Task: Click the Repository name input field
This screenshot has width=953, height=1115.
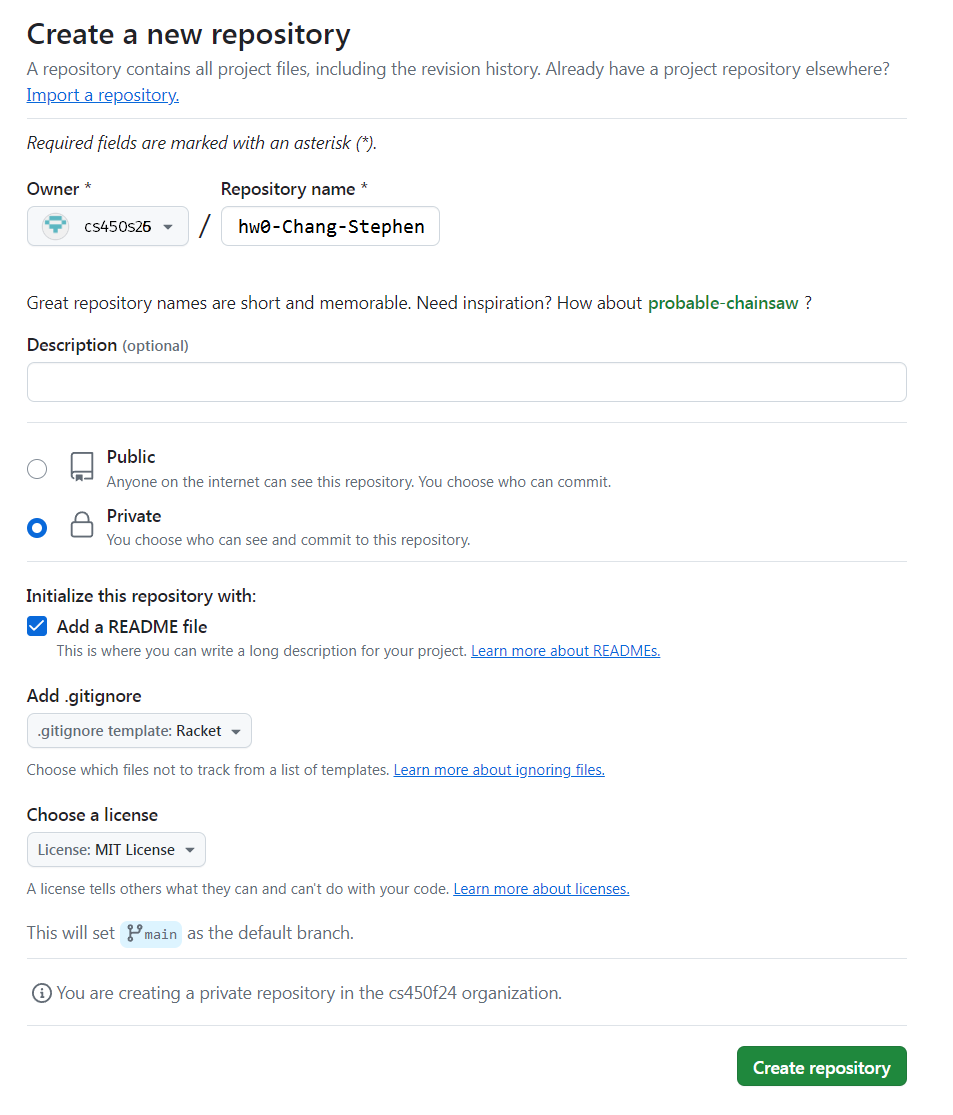Action: 330,227
